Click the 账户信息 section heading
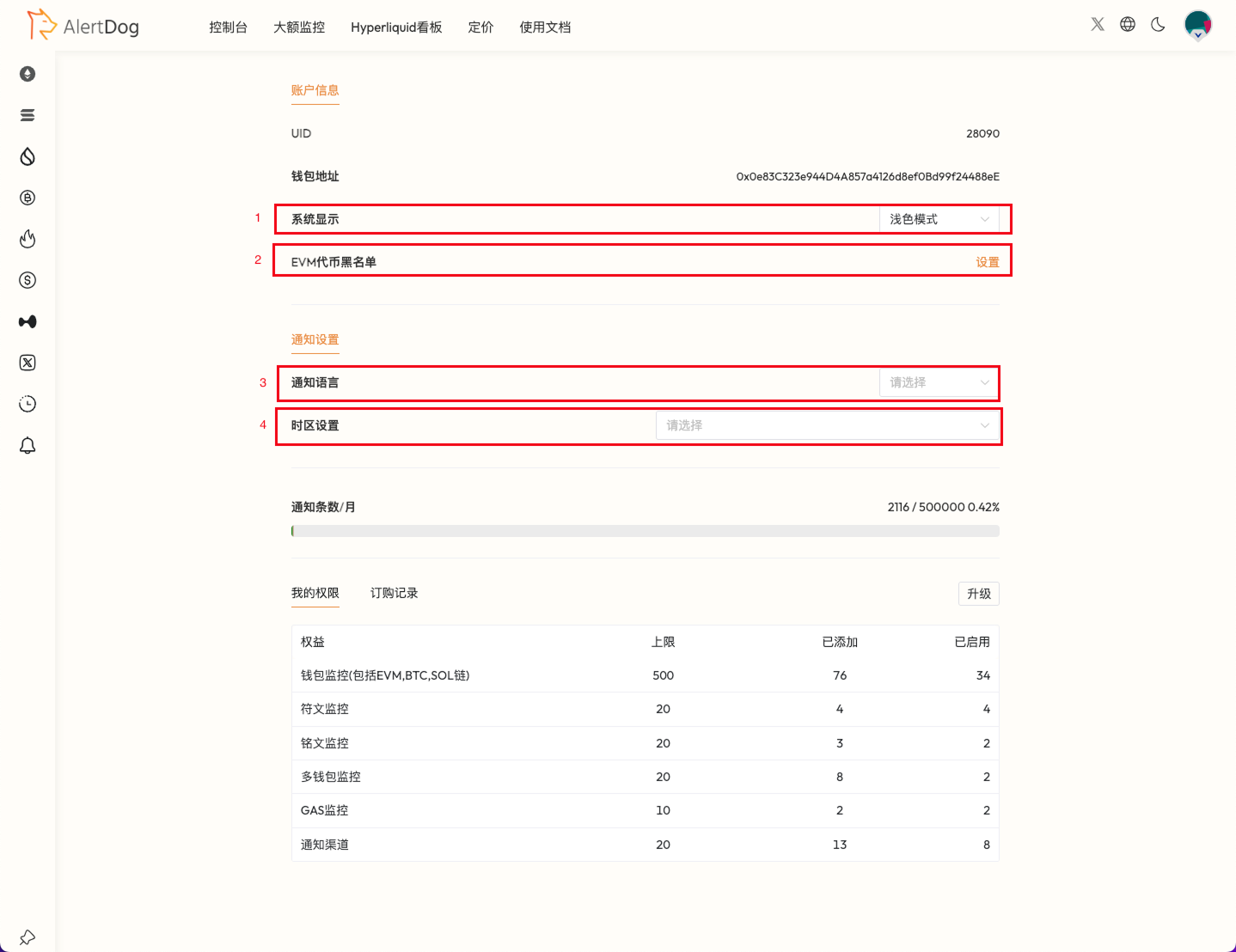The image size is (1236, 952). pyautogui.click(x=315, y=90)
